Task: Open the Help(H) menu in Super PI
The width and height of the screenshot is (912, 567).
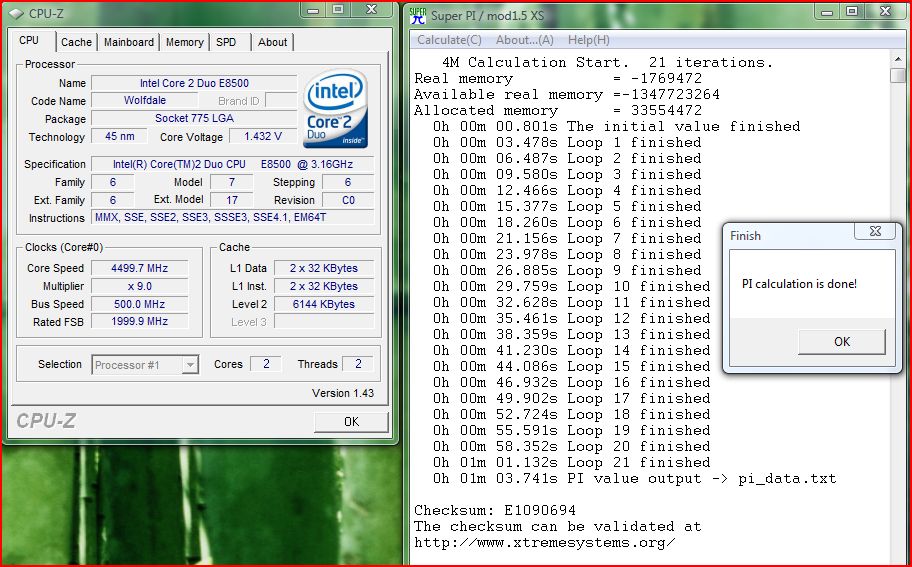Action: coord(589,40)
